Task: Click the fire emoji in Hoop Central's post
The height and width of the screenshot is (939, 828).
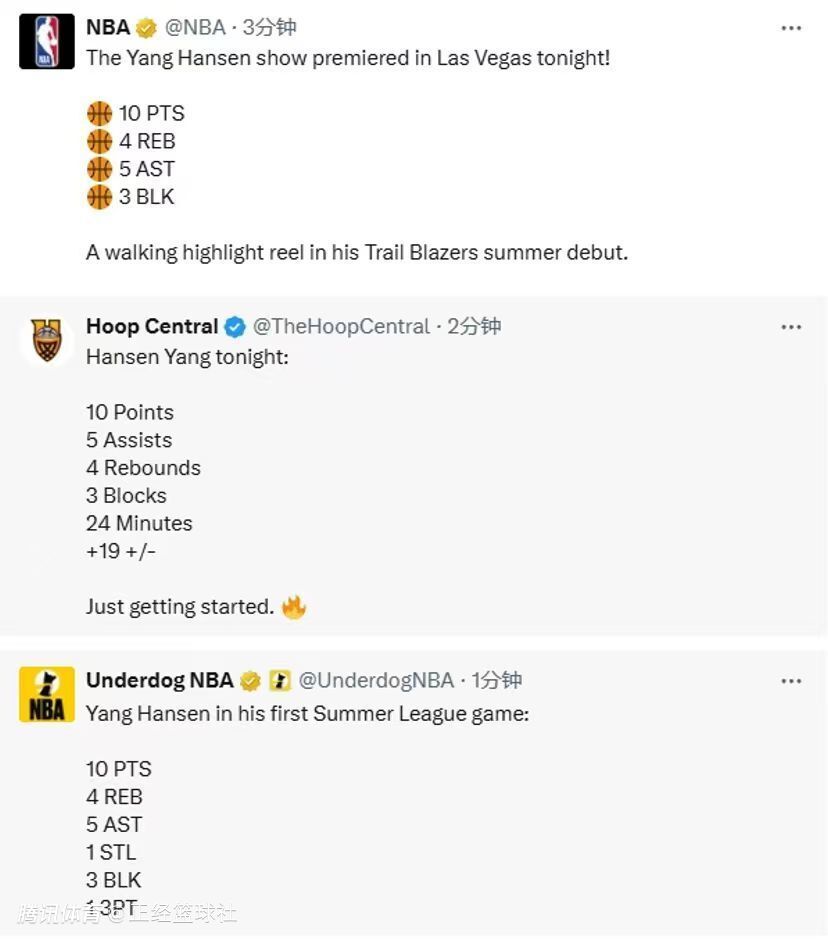Action: [x=294, y=607]
